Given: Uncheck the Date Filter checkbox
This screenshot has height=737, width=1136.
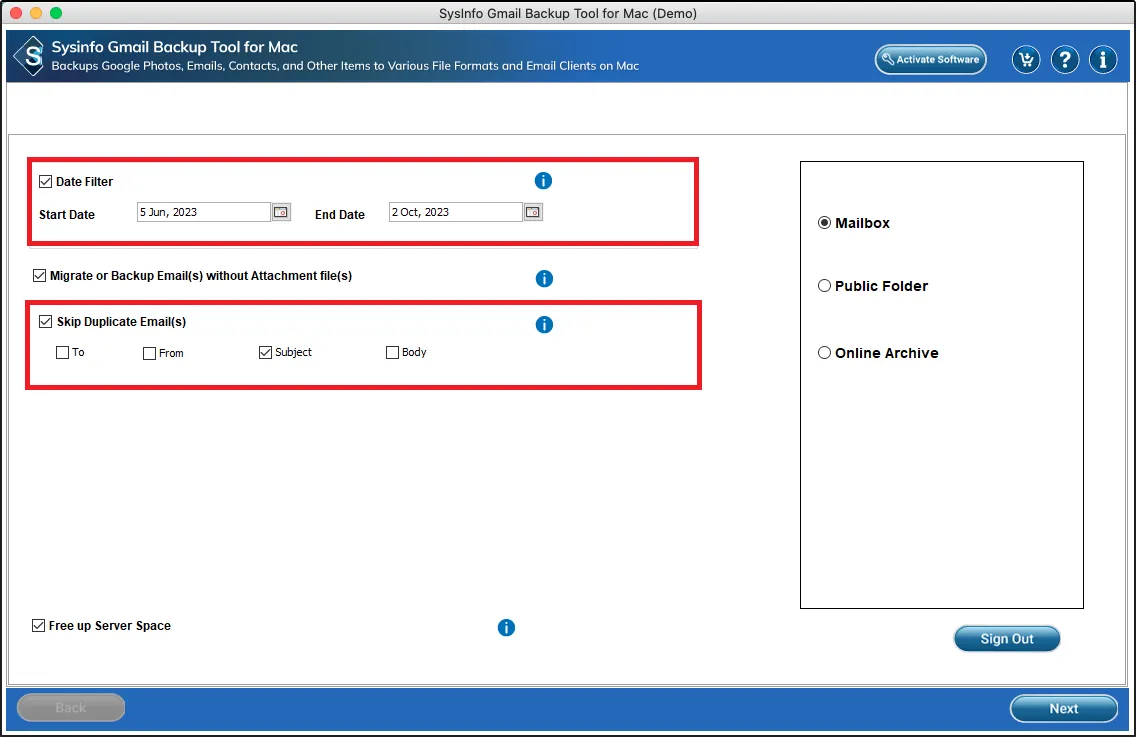Looking at the screenshot, I should [x=46, y=181].
